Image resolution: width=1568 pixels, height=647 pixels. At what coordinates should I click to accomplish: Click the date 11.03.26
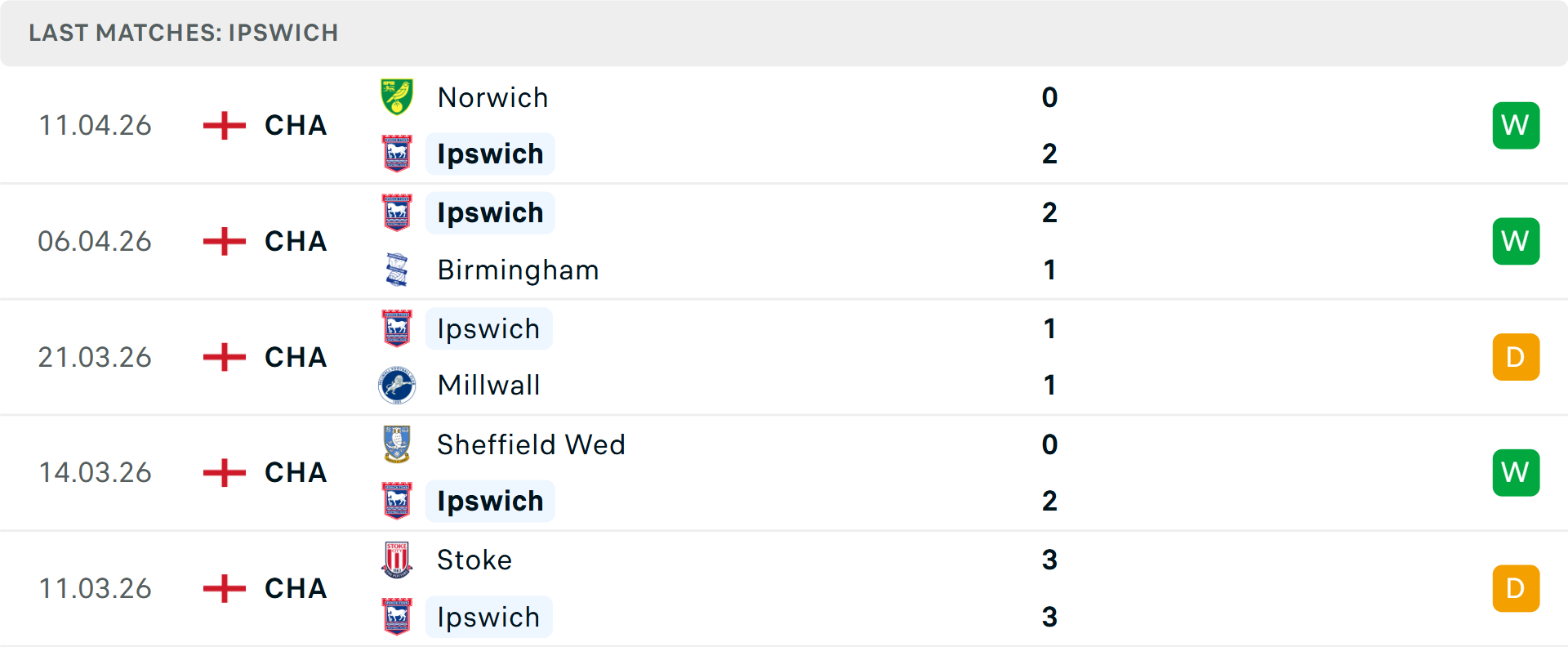pos(95,588)
